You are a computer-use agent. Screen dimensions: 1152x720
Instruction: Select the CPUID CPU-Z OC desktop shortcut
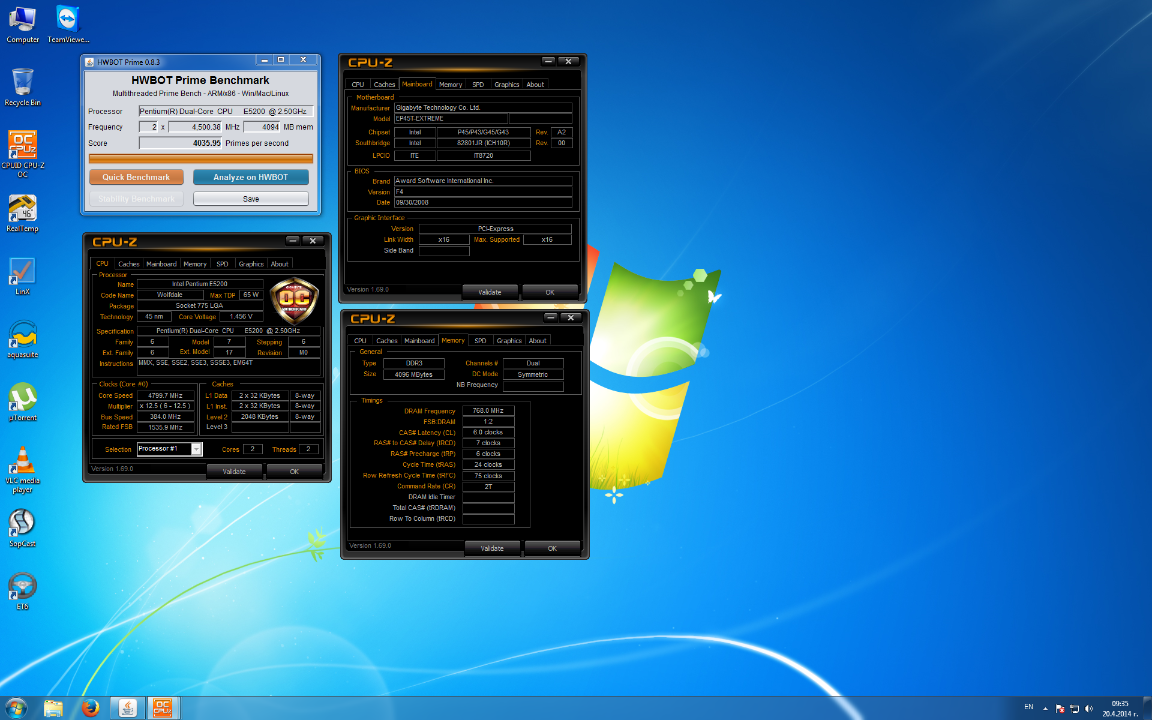22,154
